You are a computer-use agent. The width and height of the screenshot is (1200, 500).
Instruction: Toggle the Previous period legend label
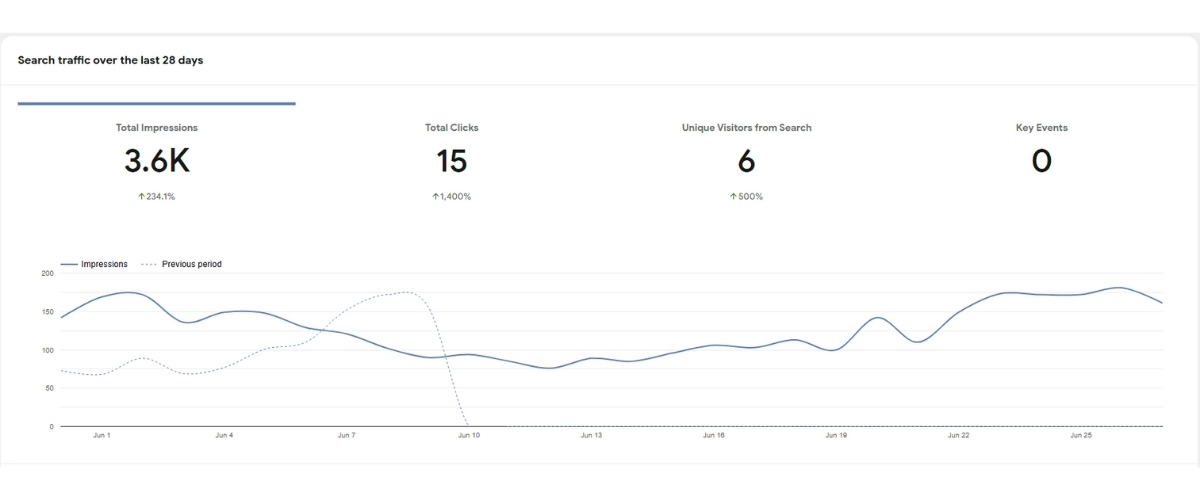[x=191, y=265]
